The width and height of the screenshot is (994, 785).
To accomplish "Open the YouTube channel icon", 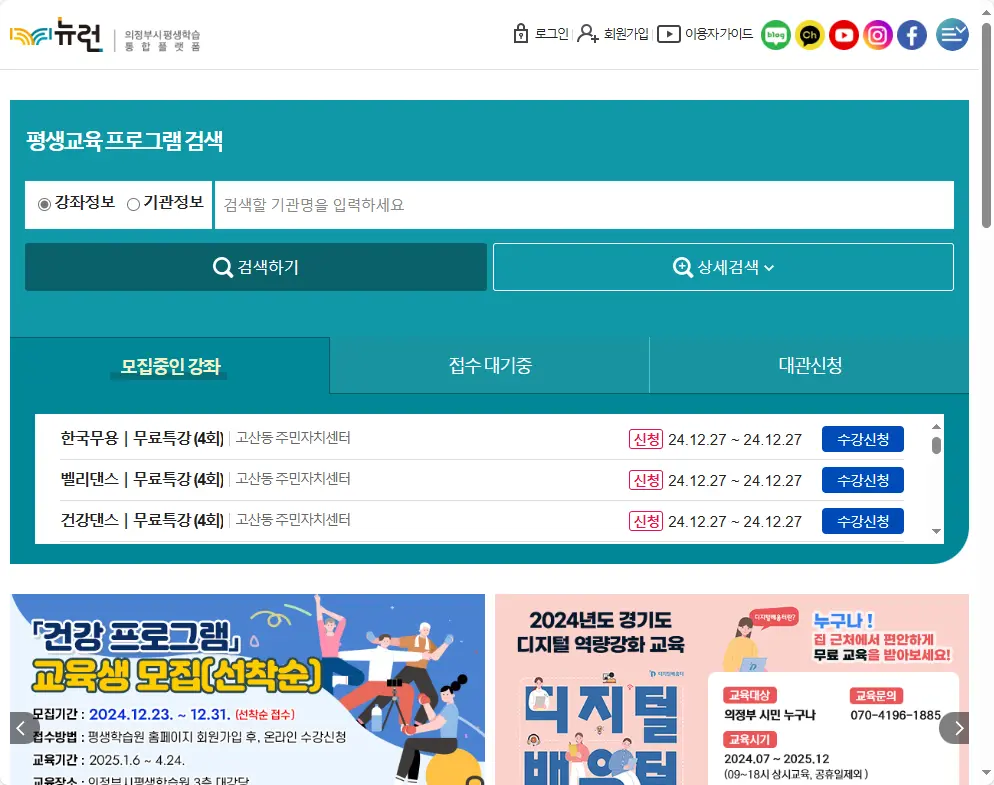I will tap(844, 35).
